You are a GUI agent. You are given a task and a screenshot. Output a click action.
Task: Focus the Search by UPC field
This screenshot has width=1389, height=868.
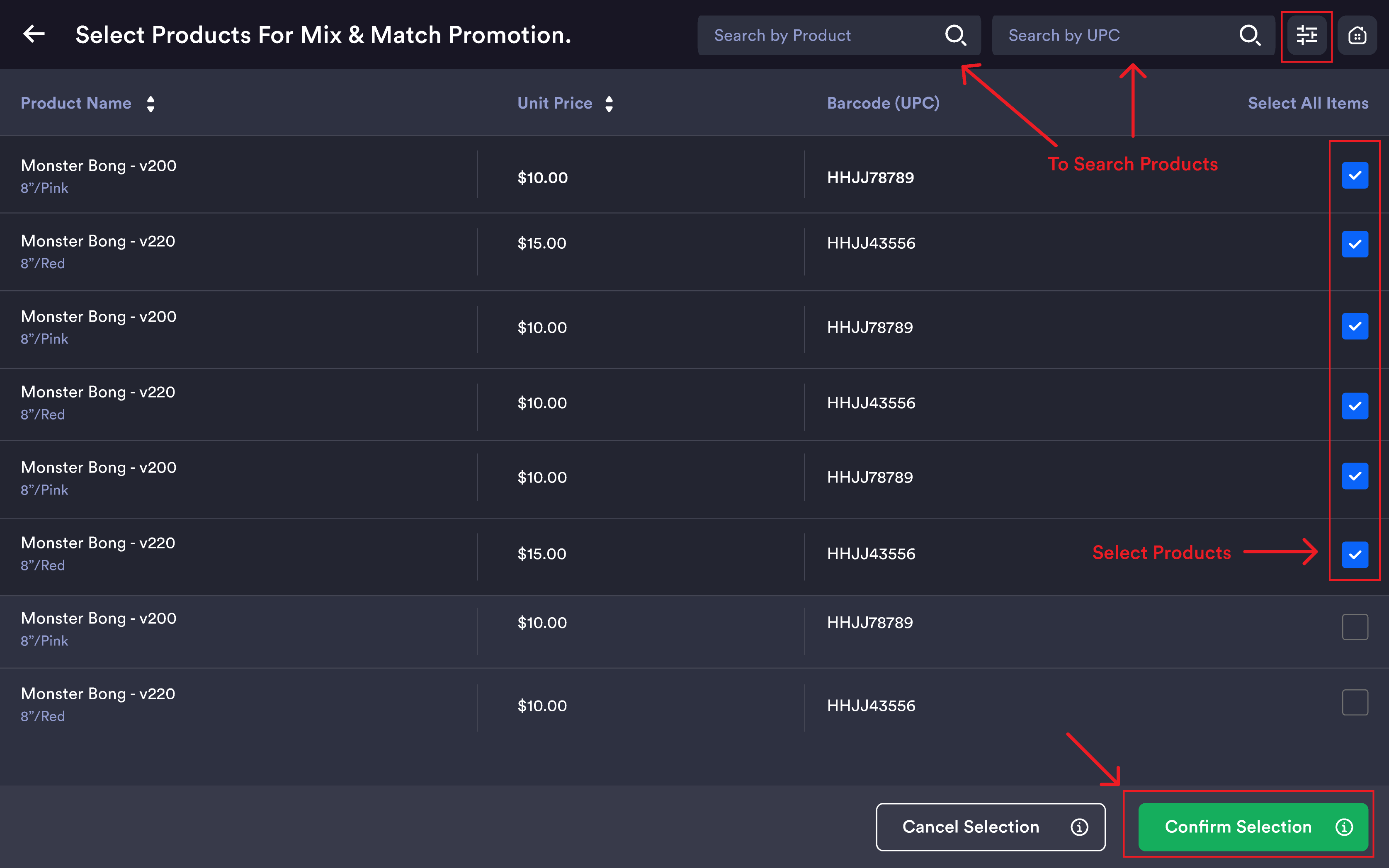click(x=1133, y=35)
